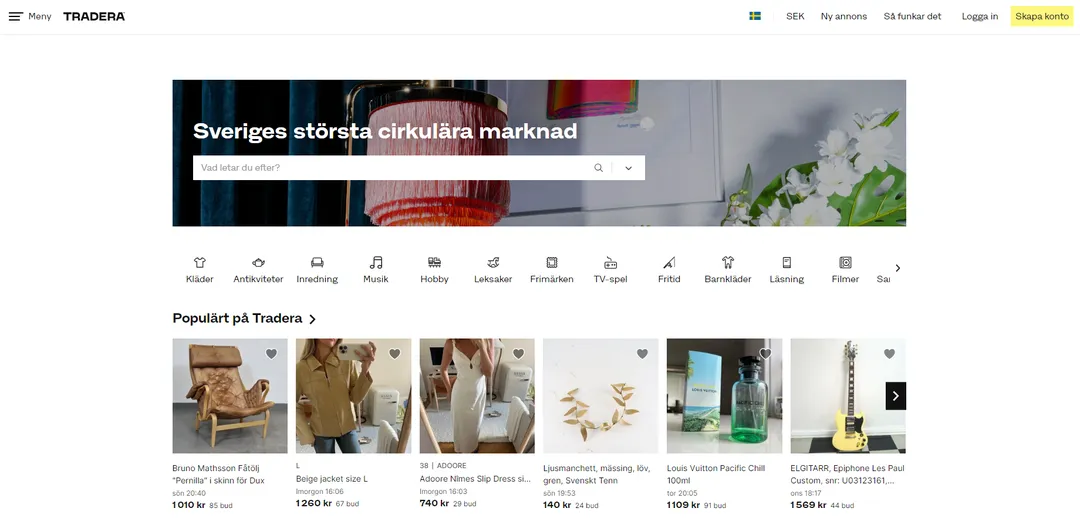Open the Musik category
This screenshot has width=1080, height=518.
(375, 270)
